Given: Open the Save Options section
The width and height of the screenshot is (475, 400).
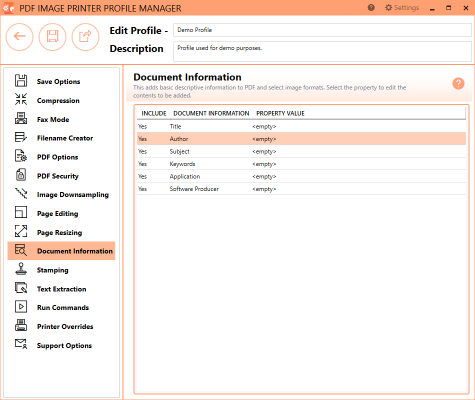Looking at the screenshot, I should (58, 82).
